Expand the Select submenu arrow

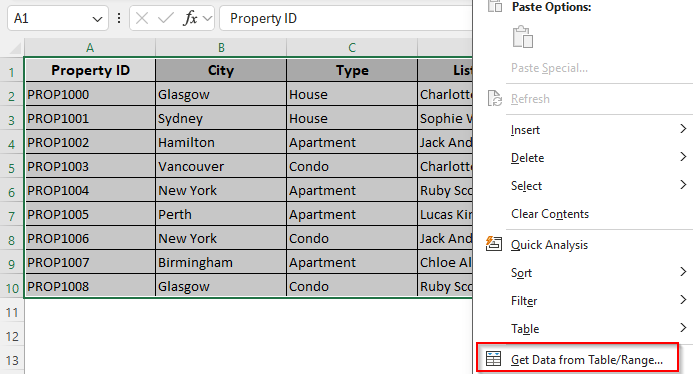coord(683,184)
